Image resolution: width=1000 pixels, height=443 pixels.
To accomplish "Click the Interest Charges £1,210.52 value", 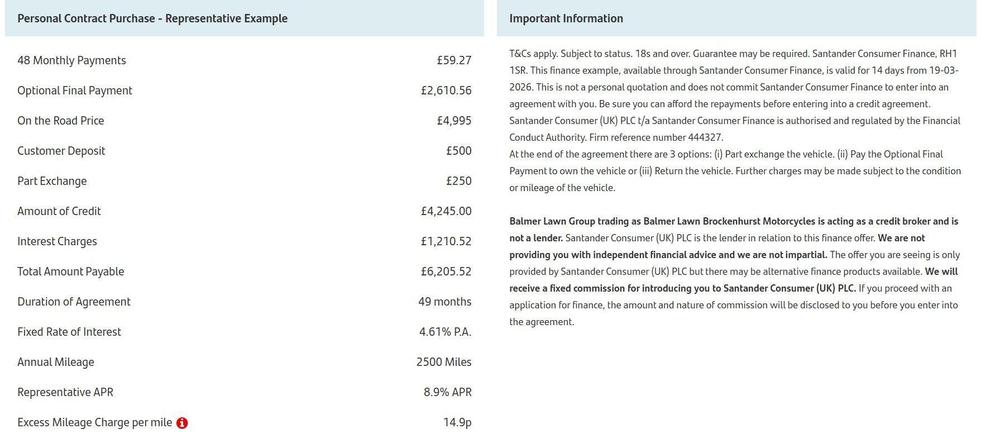I will (446, 242).
